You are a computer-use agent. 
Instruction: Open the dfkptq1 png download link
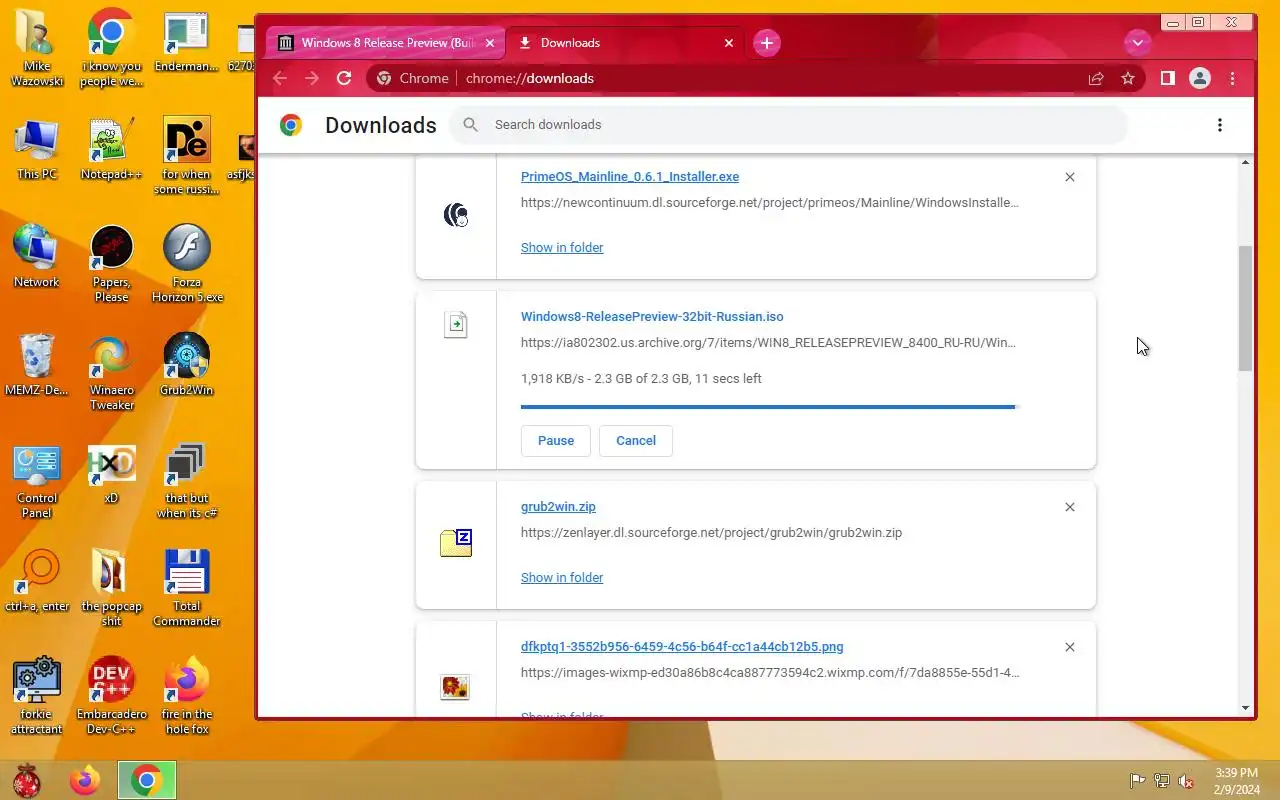coord(682,647)
